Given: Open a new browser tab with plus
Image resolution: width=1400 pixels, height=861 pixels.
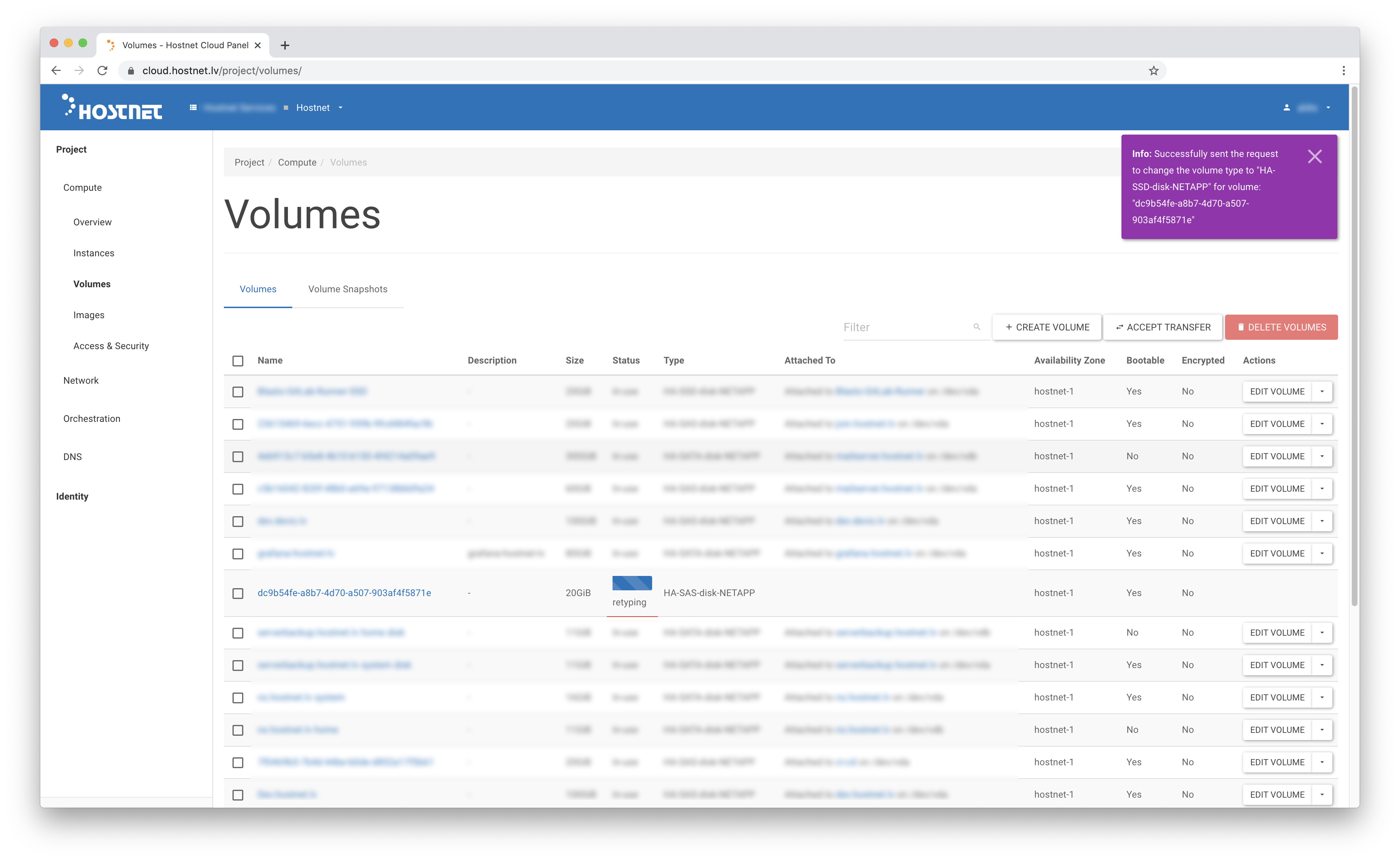Looking at the screenshot, I should (x=285, y=46).
